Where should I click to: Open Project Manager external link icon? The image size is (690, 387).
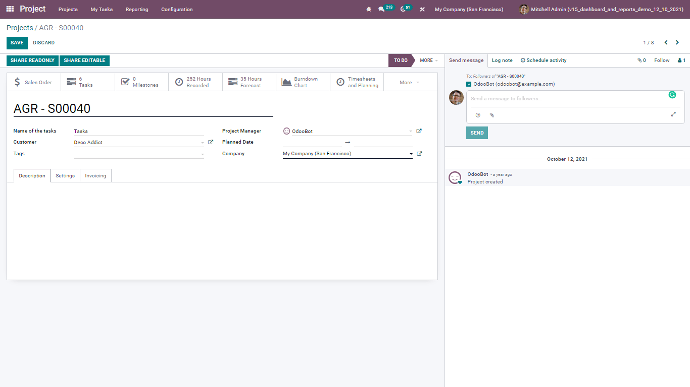[x=419, y=131]
